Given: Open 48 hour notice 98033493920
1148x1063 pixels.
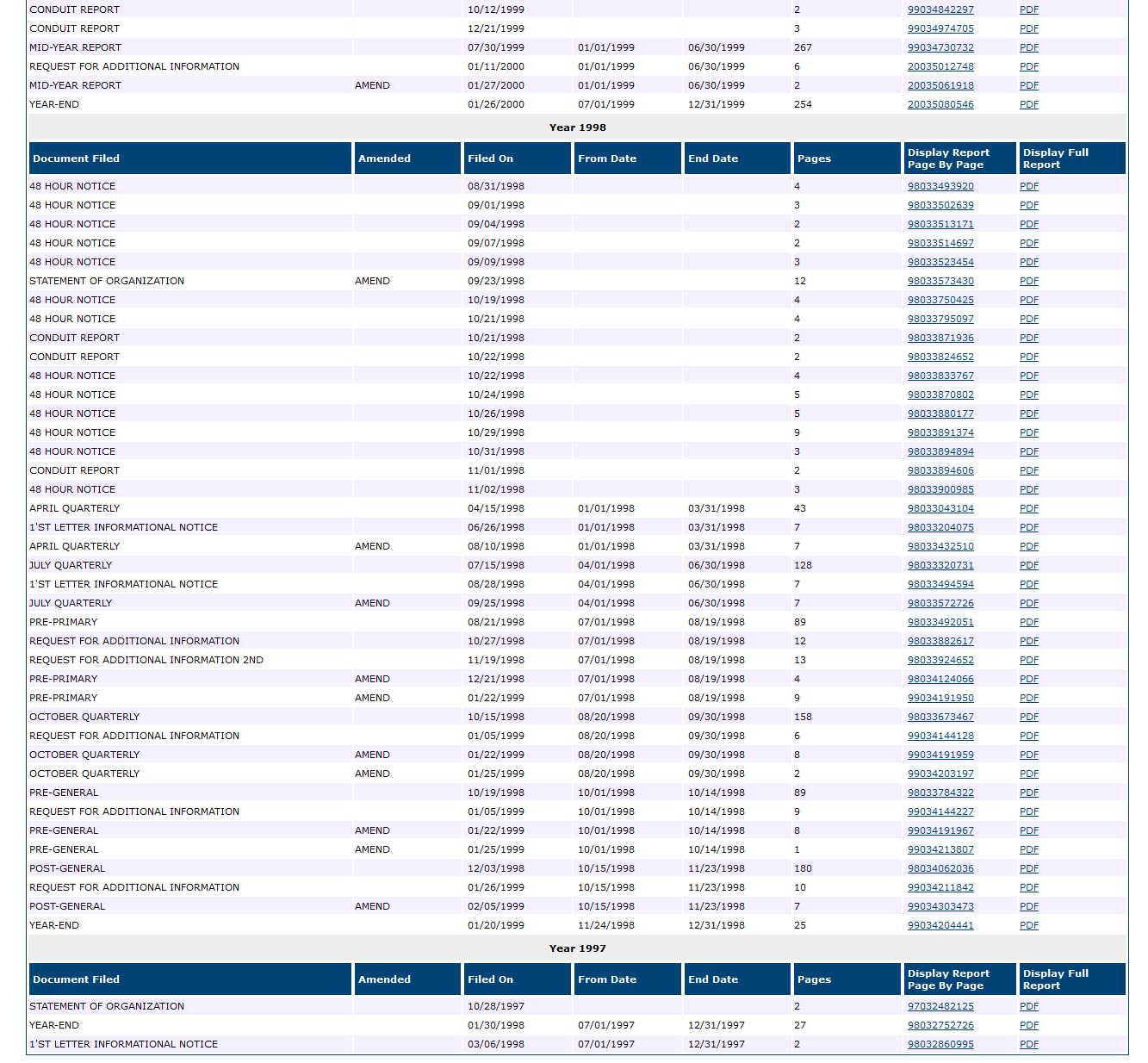Looking at the screenshot, I should click(x=940, y=186).
